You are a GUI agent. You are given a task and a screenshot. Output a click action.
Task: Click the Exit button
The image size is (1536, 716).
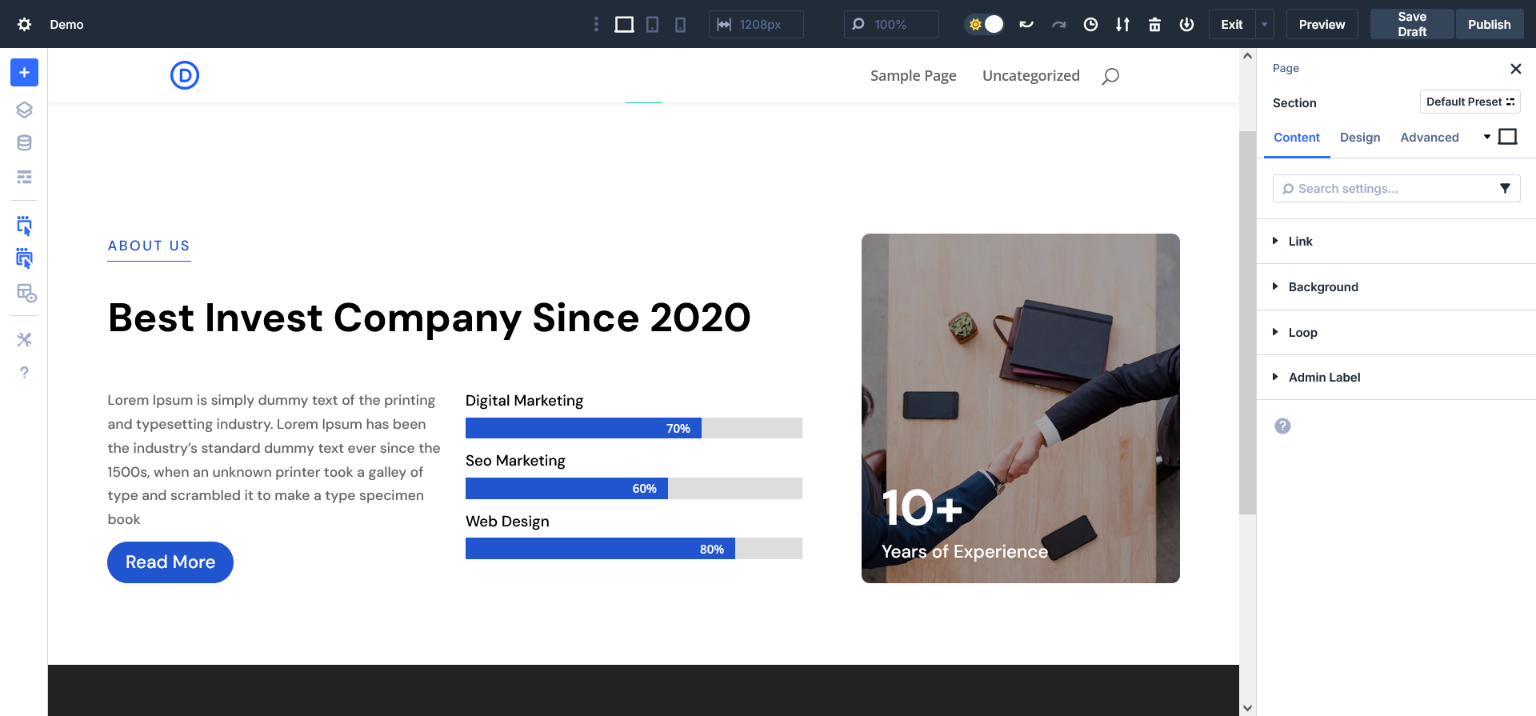tap(1232, 24)
